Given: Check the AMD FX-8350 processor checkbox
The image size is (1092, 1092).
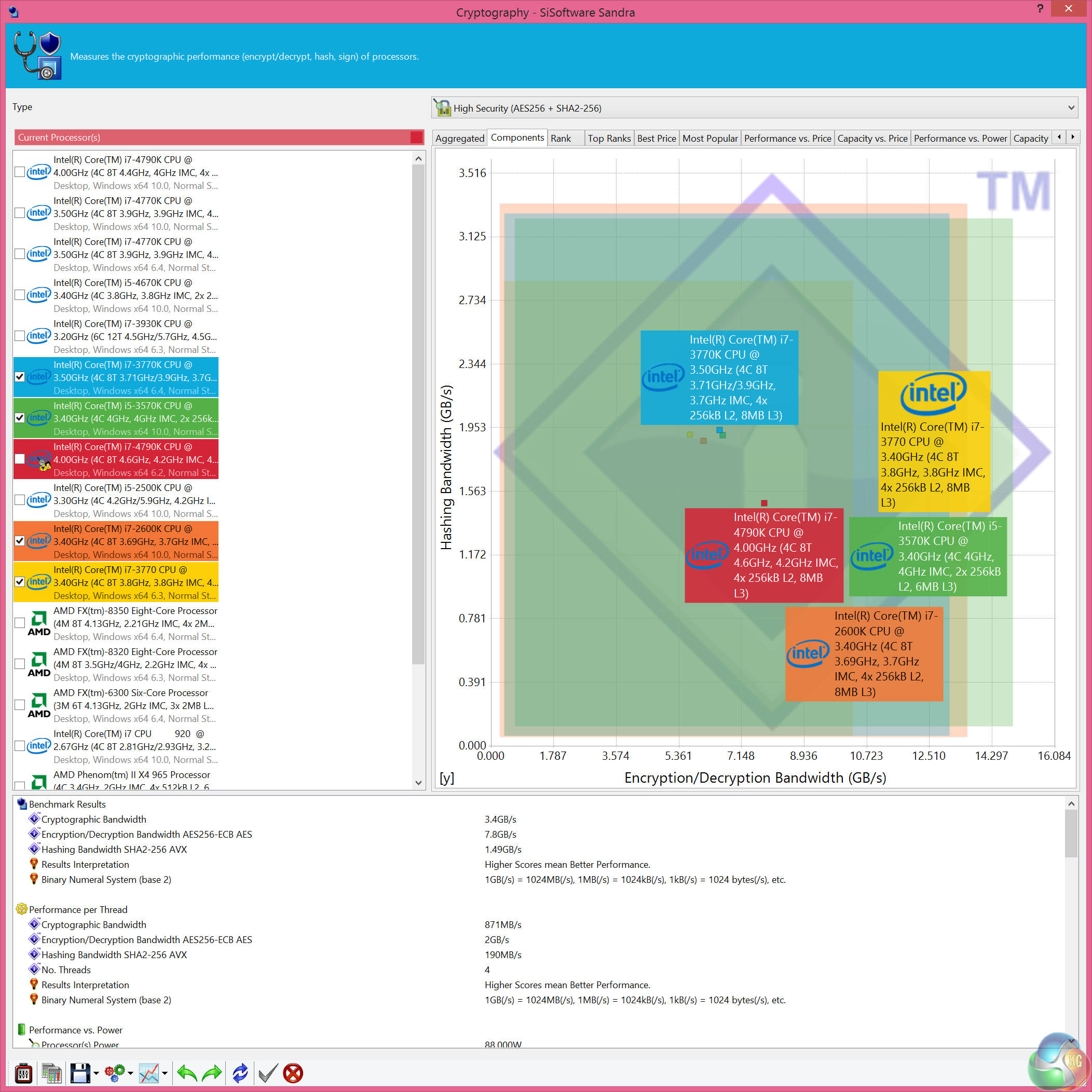Looking at the screenshot, I should [20, 623].
